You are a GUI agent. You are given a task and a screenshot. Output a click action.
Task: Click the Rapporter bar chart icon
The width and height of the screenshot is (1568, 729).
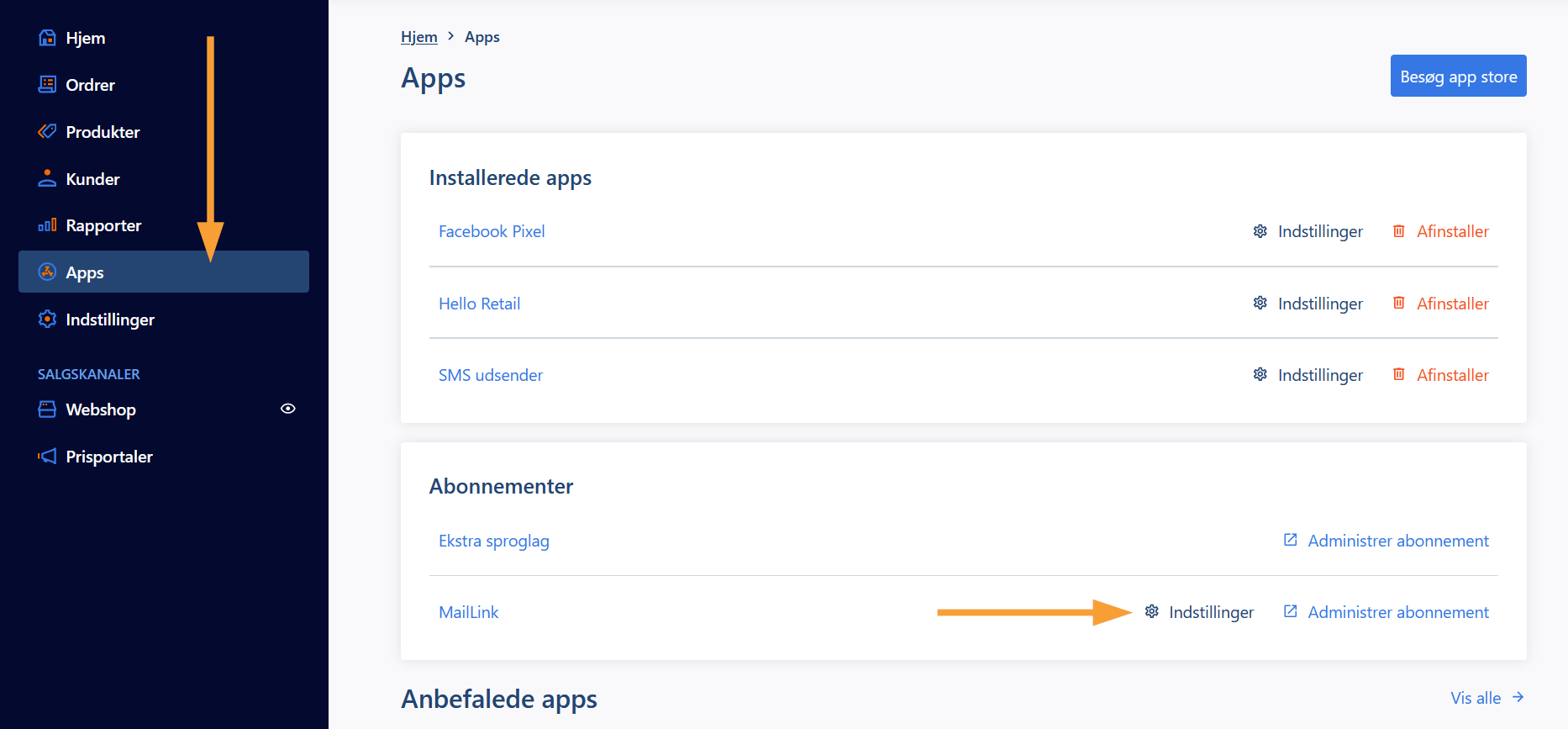click(x=47, y=225)
